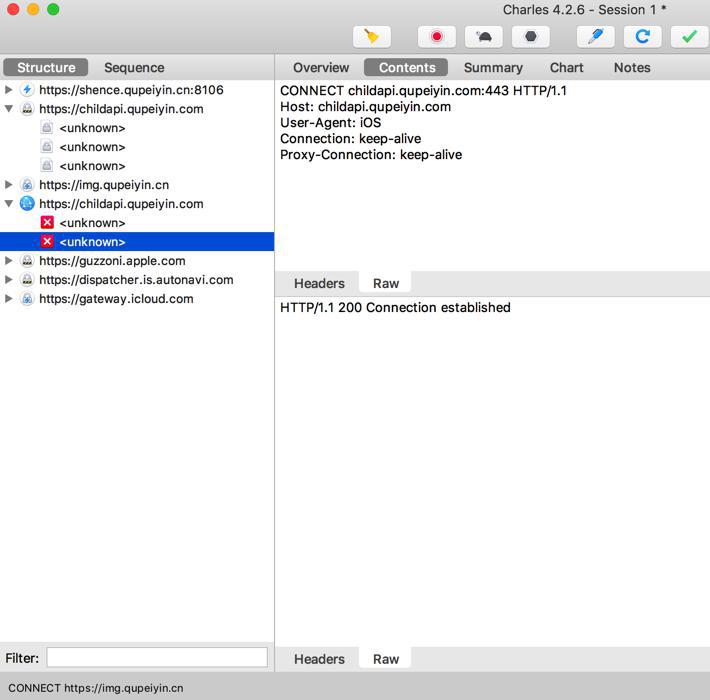Expand the dispatcher.is.autonavi.com node

coord(9,280)
